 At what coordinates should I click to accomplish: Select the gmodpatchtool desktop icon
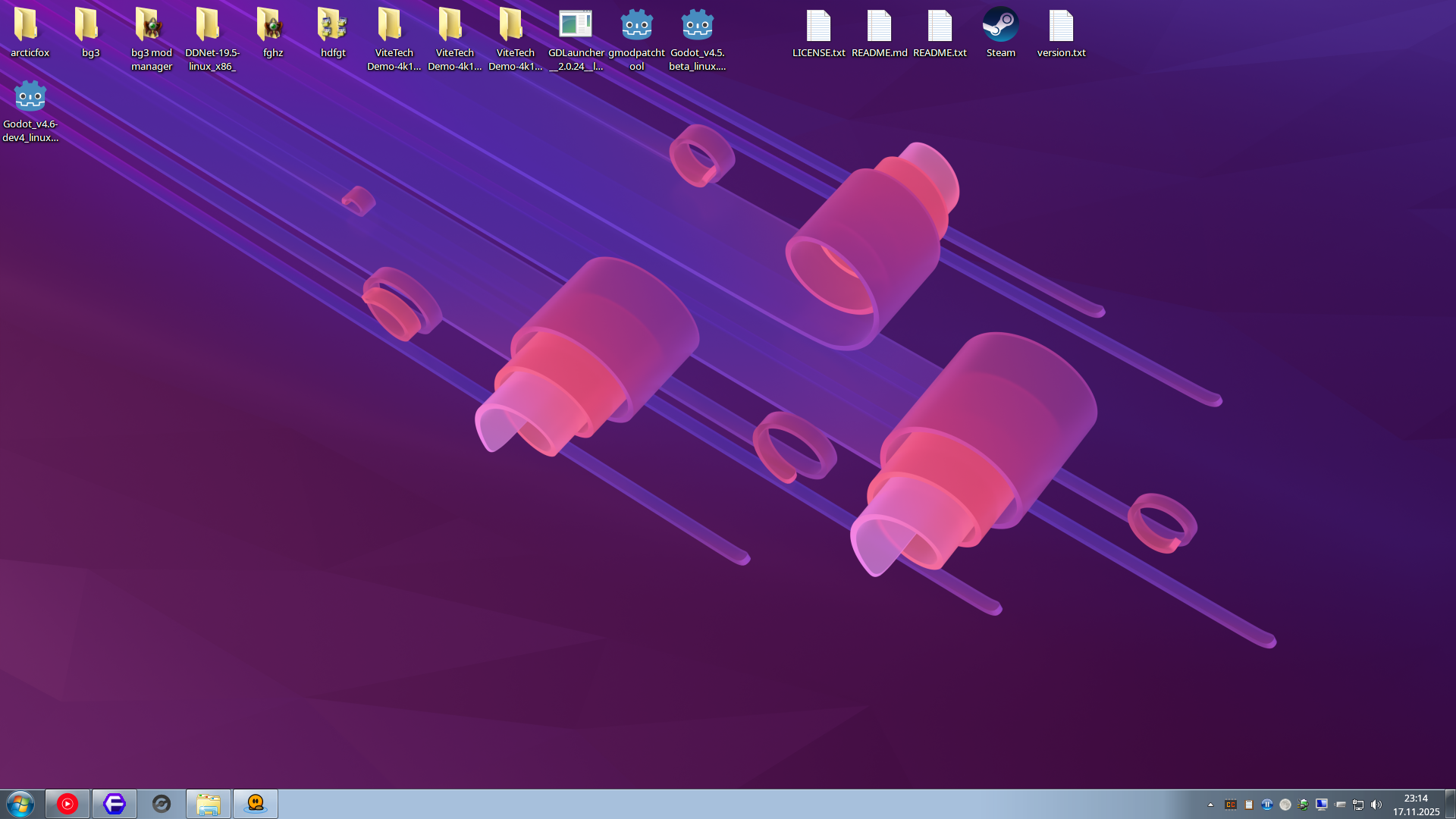coord(636,39)
